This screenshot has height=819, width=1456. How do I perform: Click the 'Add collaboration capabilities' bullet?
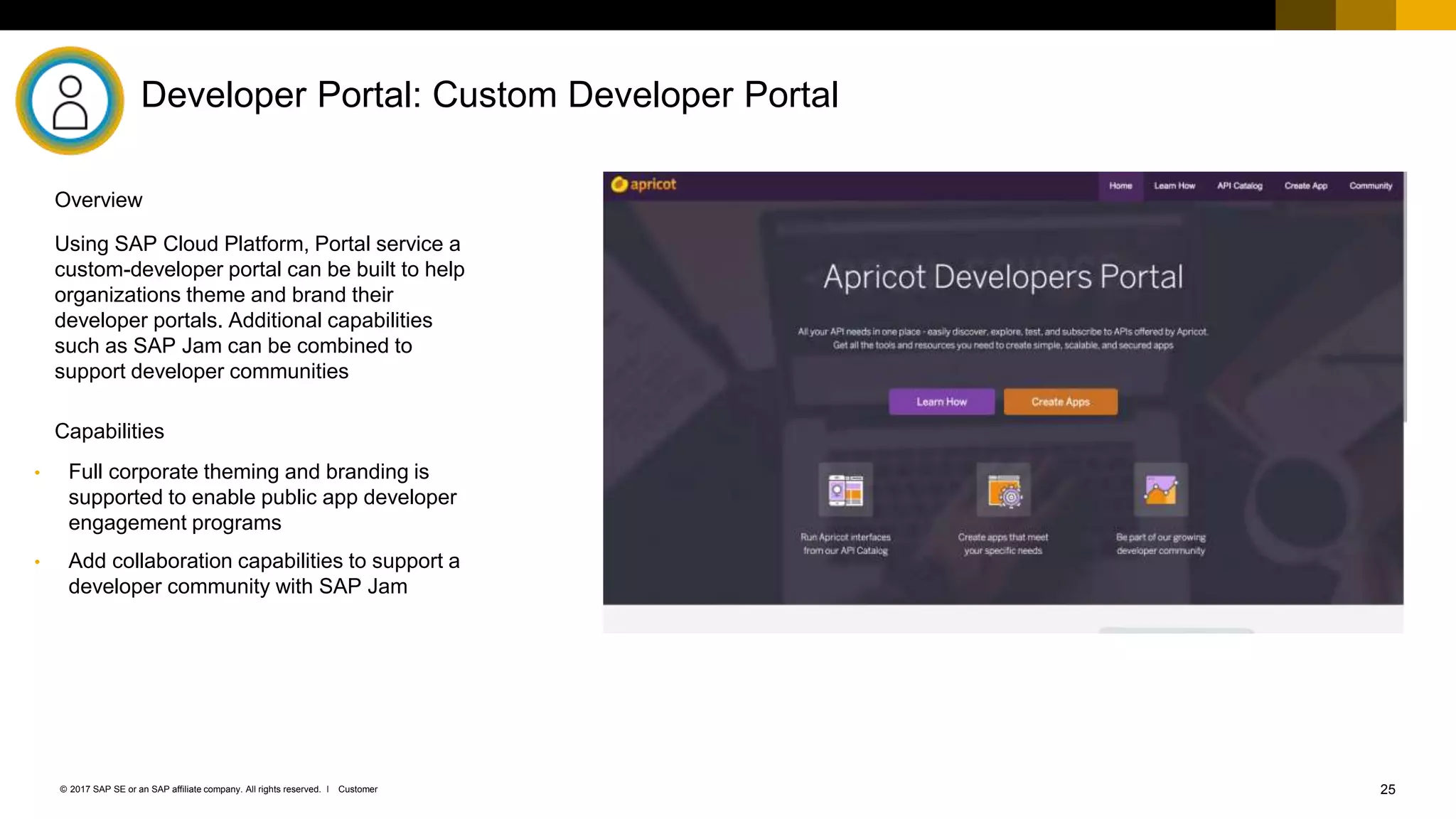[264, 573]
